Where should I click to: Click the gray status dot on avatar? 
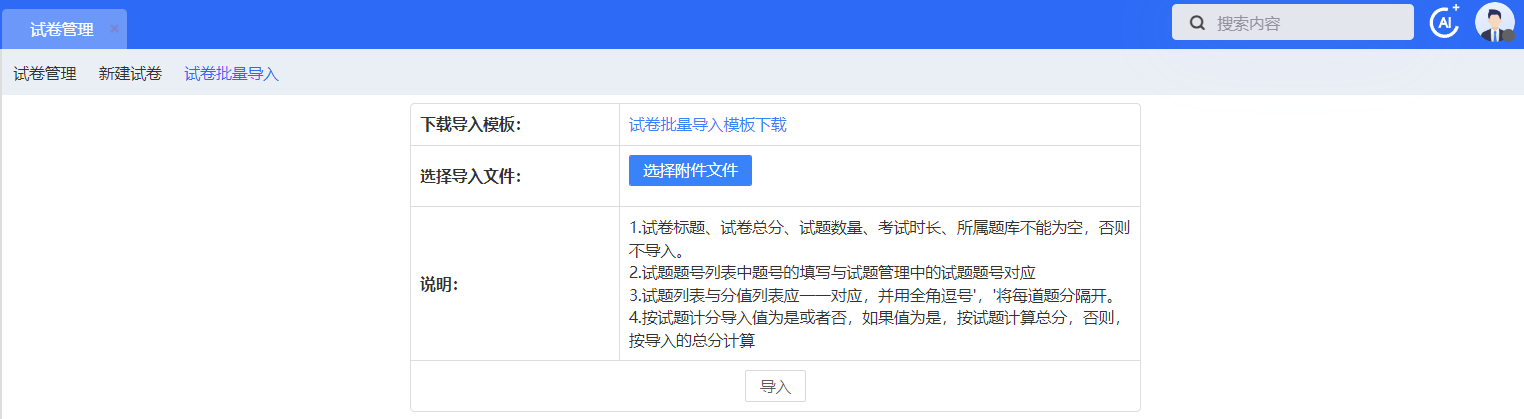point(1509,36)
